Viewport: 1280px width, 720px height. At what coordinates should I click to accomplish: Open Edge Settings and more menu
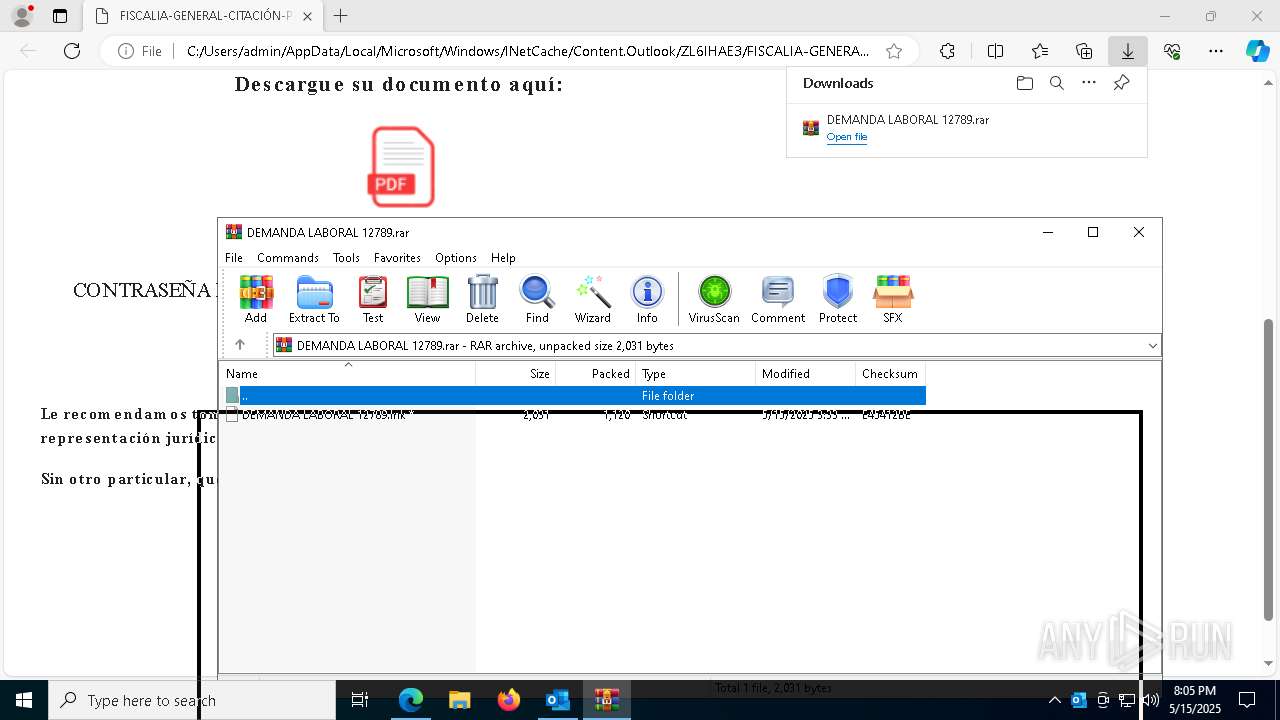tap(1215, 51)
